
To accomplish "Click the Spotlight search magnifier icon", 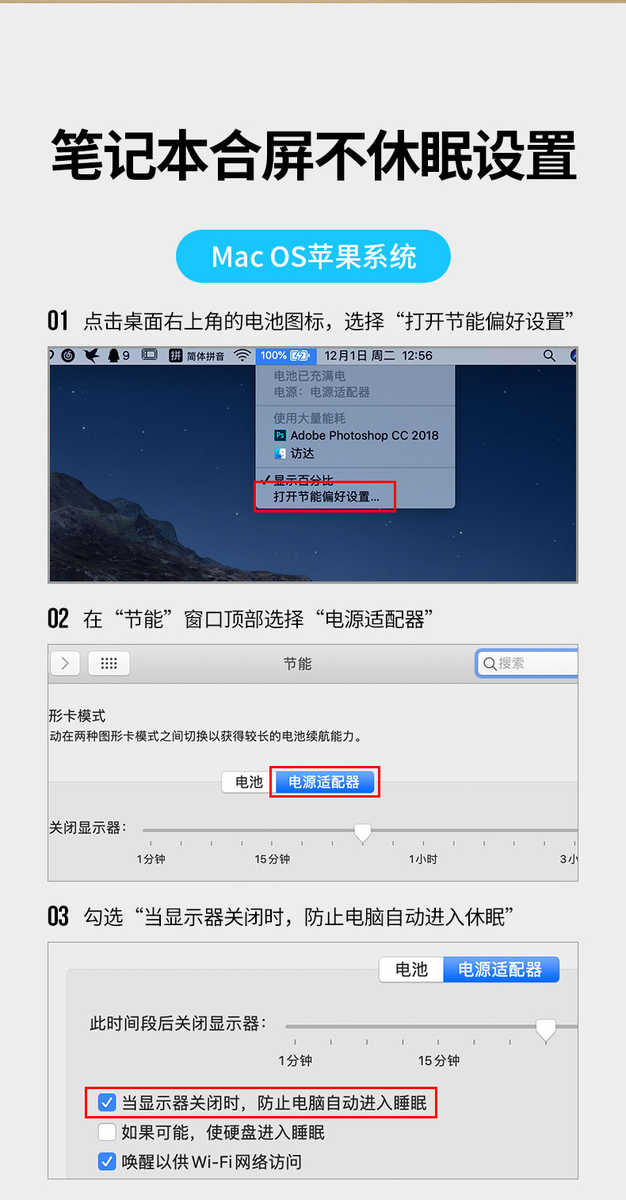I will [x=549, y=355].
